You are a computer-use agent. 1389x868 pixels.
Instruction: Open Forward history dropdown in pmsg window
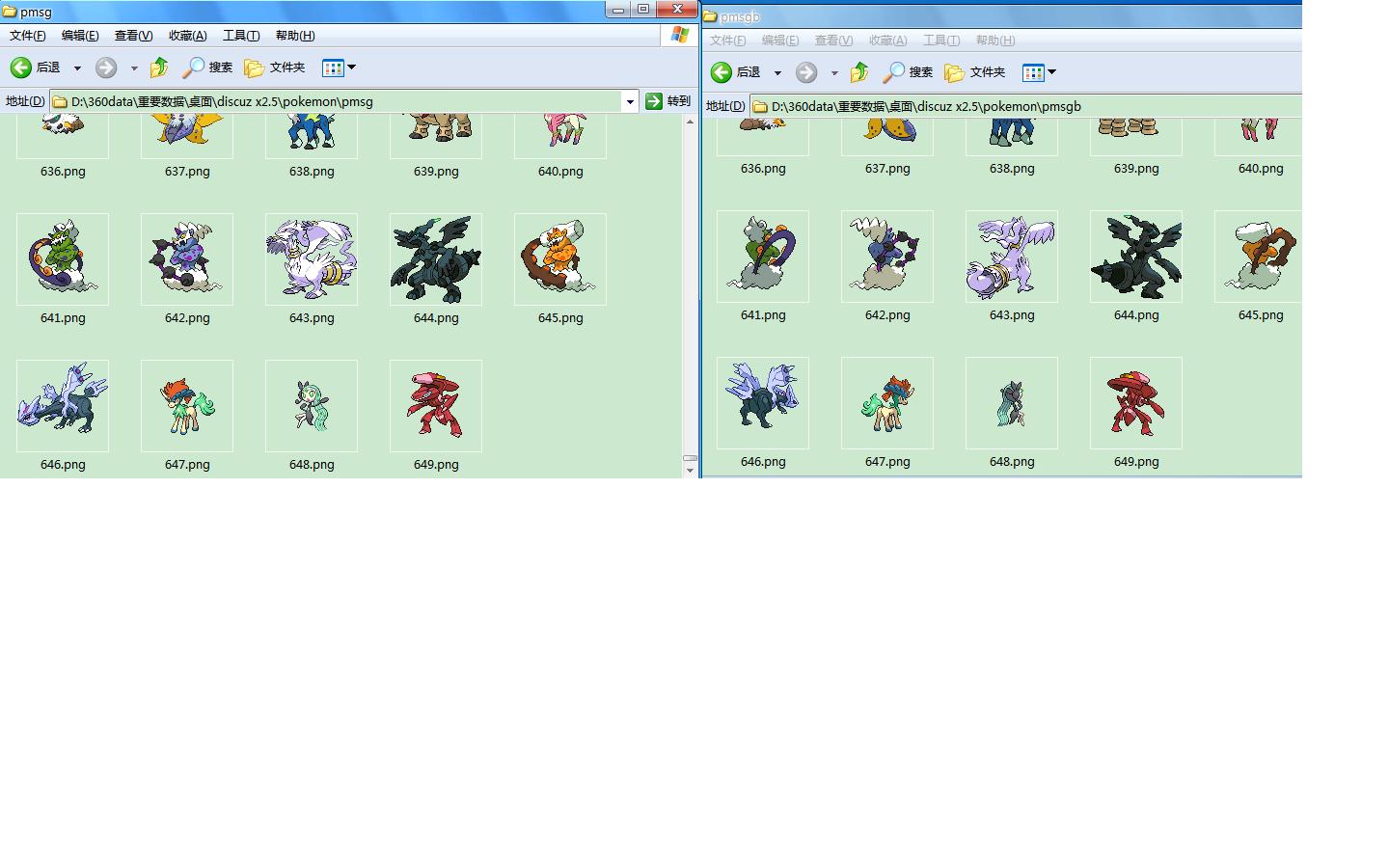tap(134, 68)
